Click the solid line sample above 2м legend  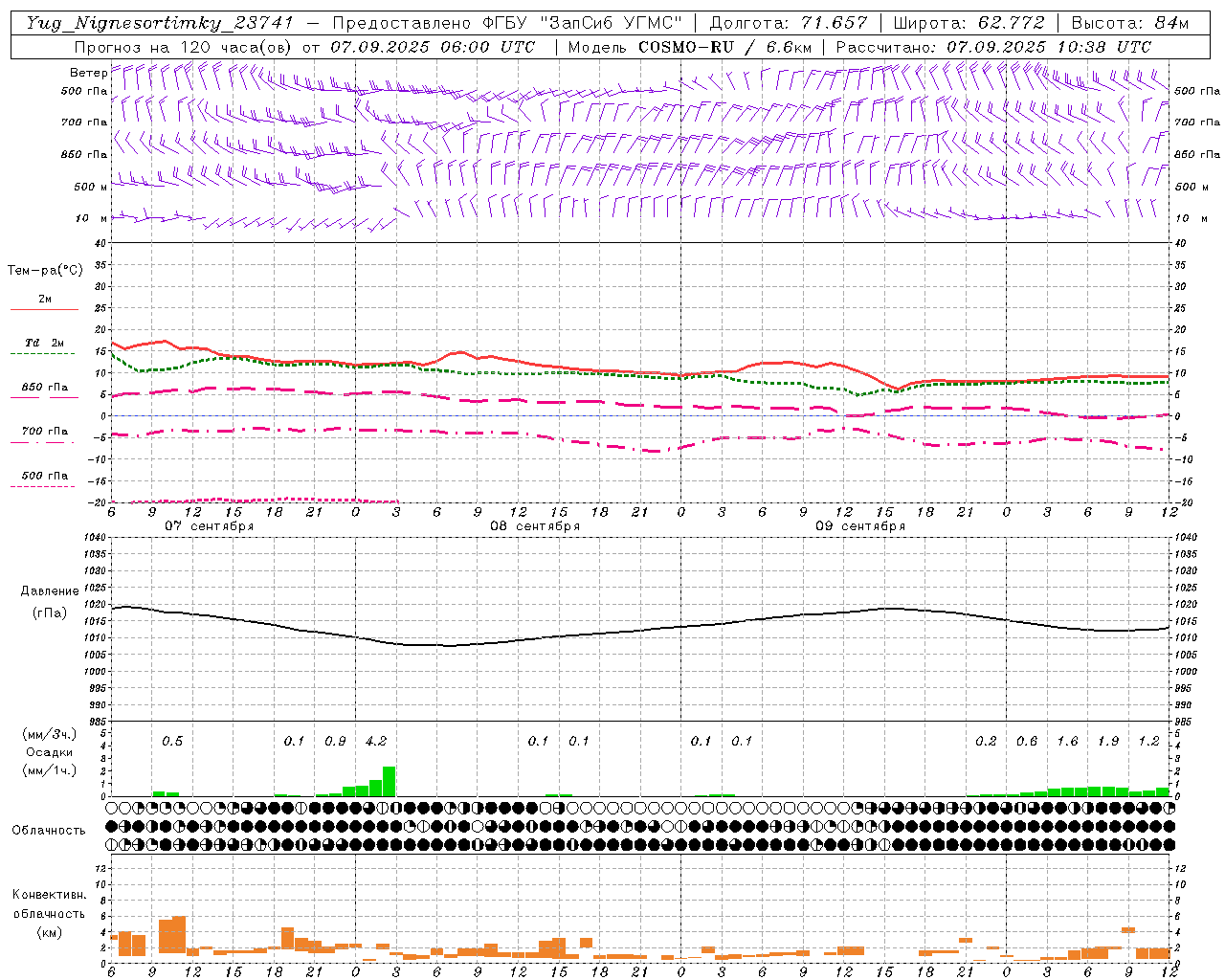44,309
